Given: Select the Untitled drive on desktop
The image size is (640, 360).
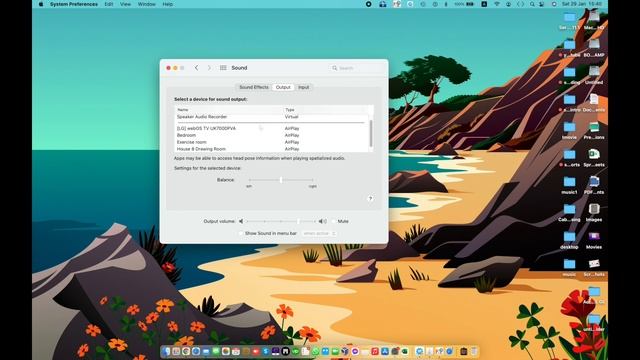Looking at the screenshot, I should pos(593,75).
